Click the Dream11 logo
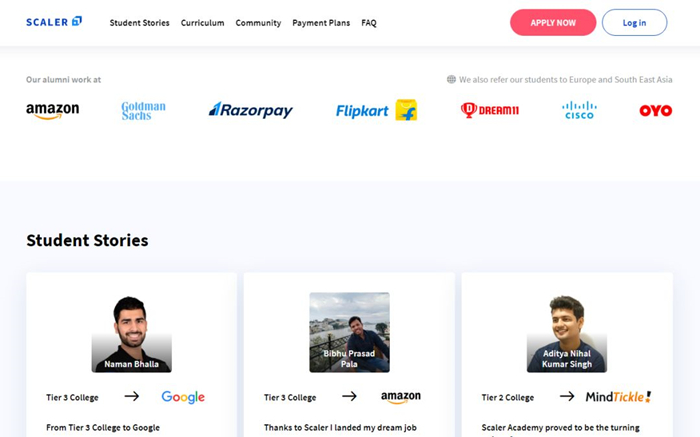The image size is (700, 437). [x=490, y=110]
